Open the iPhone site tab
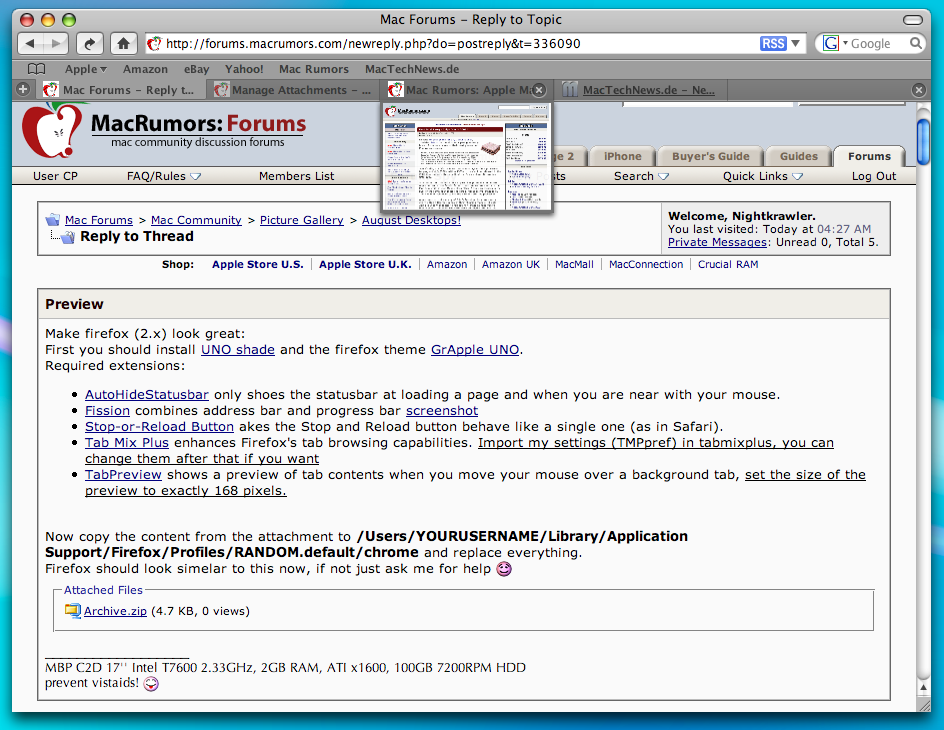944x730 pixels. [623, 156]
